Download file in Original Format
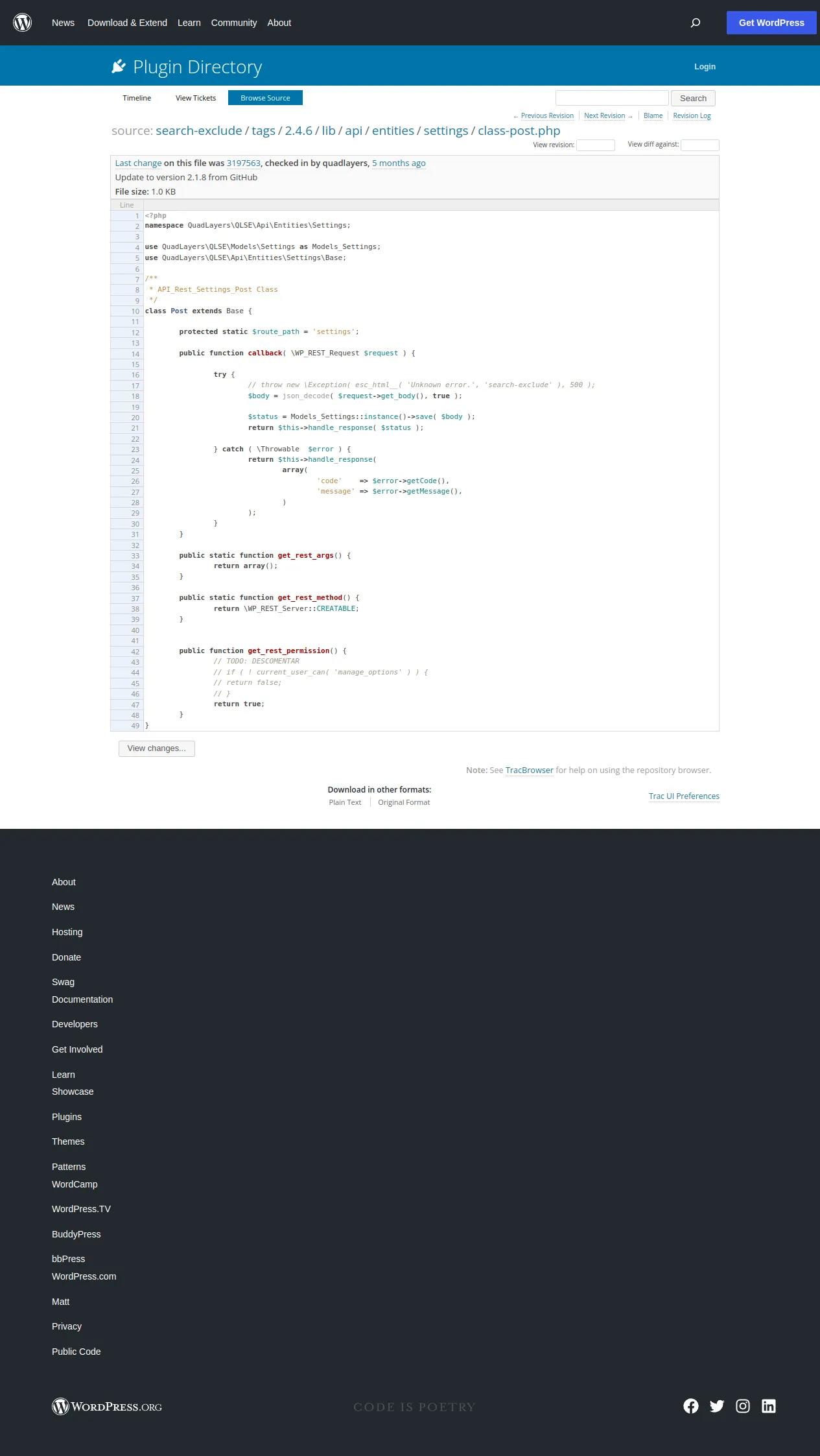This screenshot has width=820, height=1456. (404, 802)
